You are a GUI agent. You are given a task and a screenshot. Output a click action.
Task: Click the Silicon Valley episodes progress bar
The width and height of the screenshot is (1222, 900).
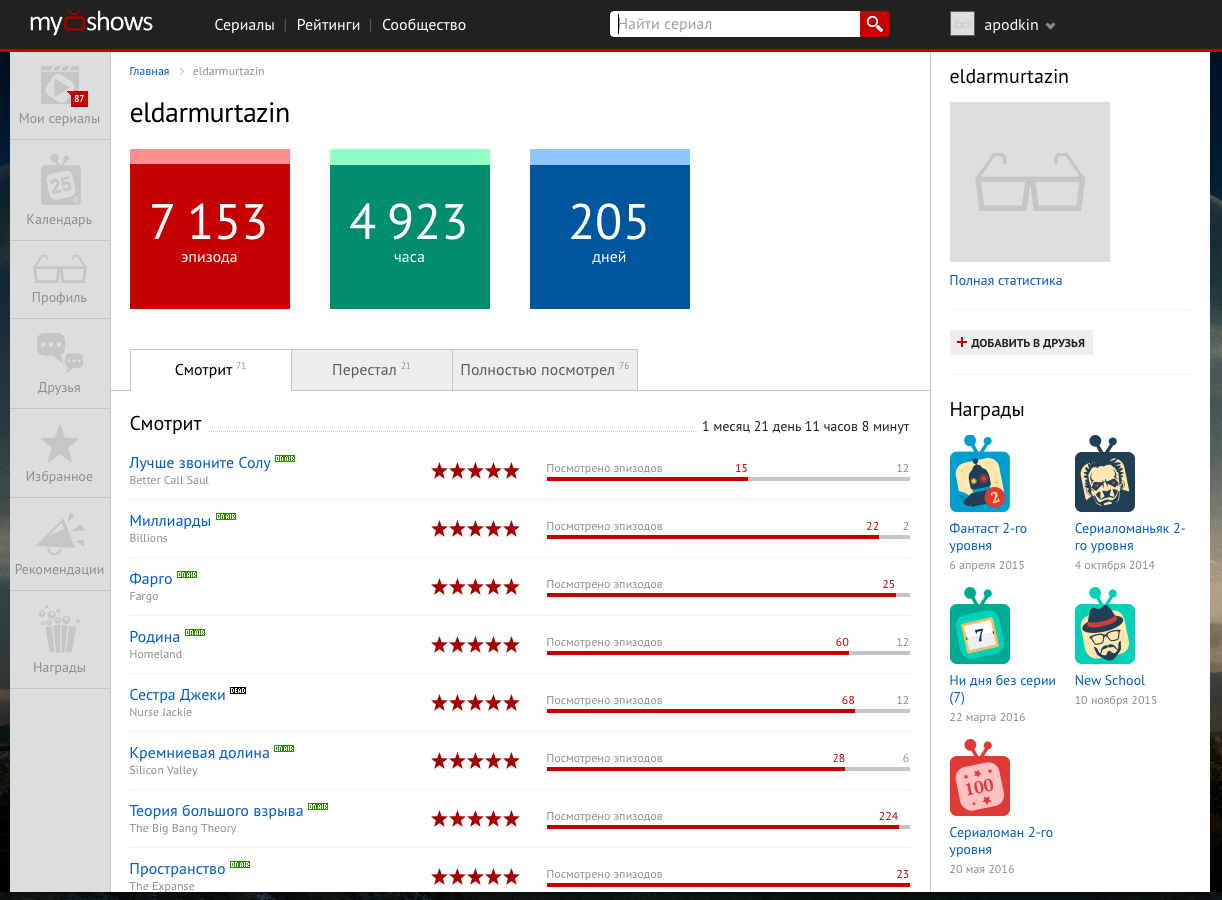pyautogui.click(x=728, y=769)
